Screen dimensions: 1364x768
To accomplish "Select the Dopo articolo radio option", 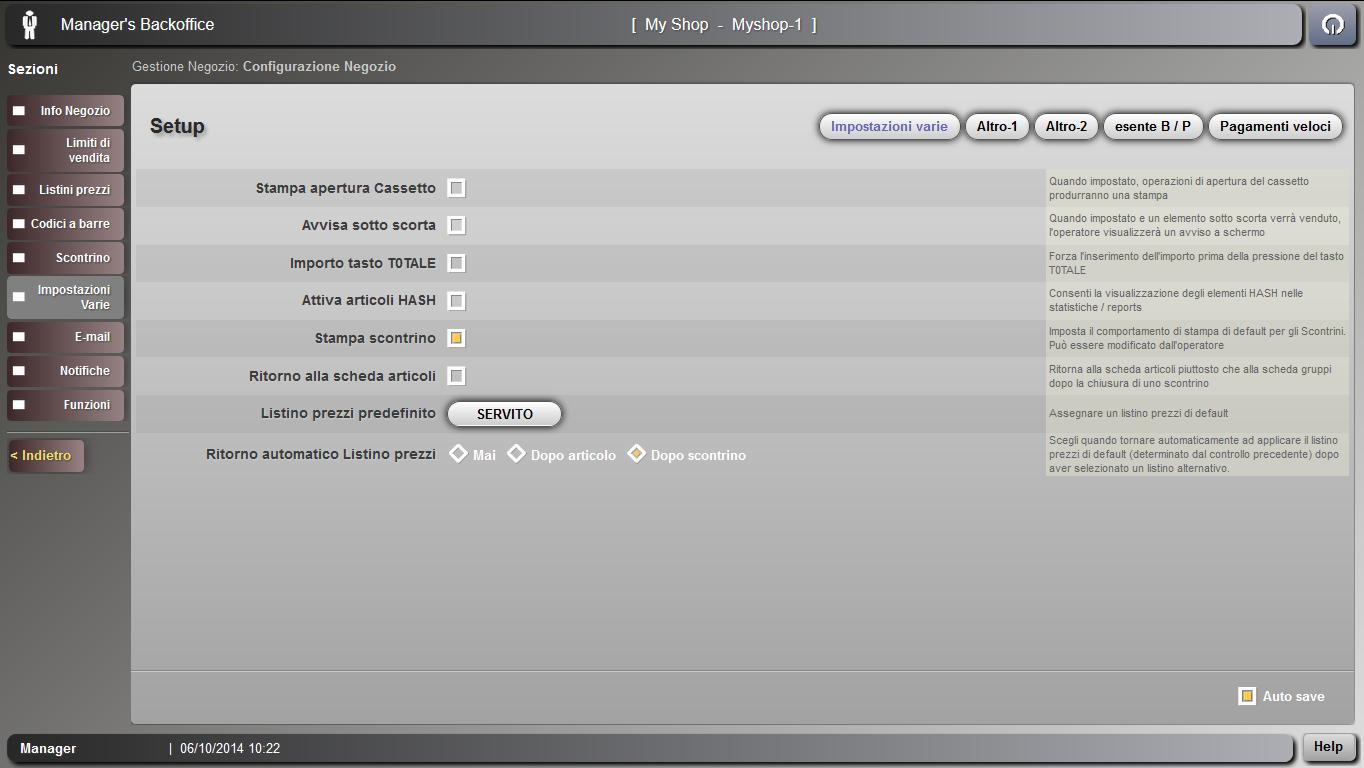I will point(516,454).
